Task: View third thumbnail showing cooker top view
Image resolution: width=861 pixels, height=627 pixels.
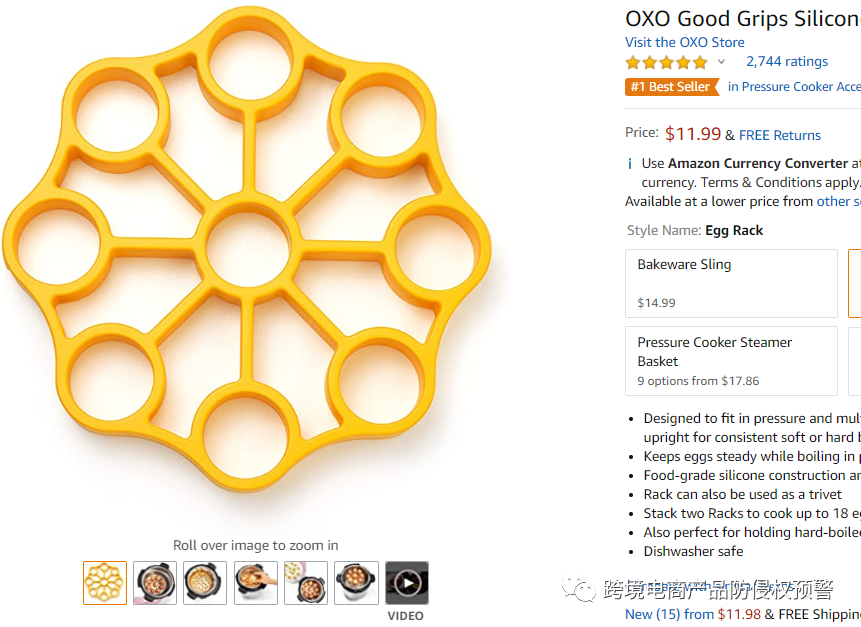Action: point(205,582)
